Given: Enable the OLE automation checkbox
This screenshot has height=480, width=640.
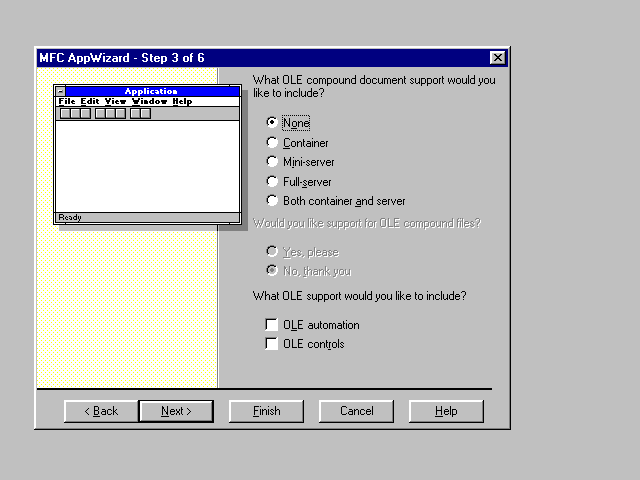Looking at the screenshot, I should (x=271, y=325).
